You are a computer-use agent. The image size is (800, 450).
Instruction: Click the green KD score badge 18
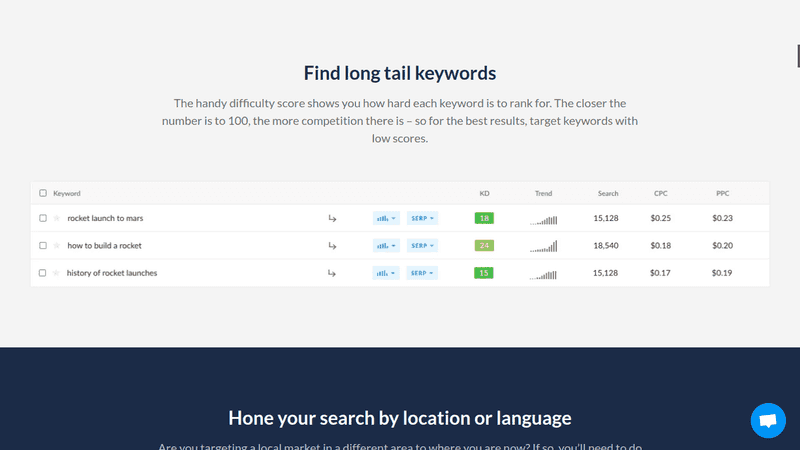coord(484,218)
